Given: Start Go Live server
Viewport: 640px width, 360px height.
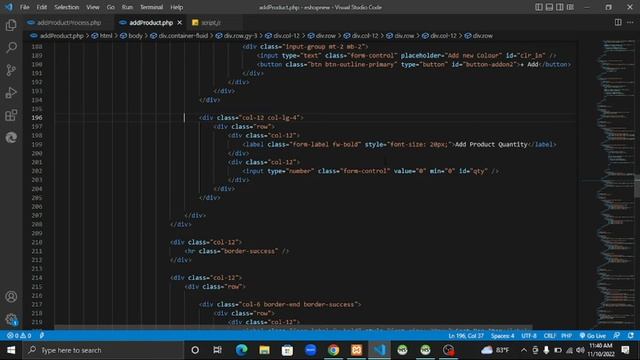Looking at the screenshot, I should tap(593, 336).
